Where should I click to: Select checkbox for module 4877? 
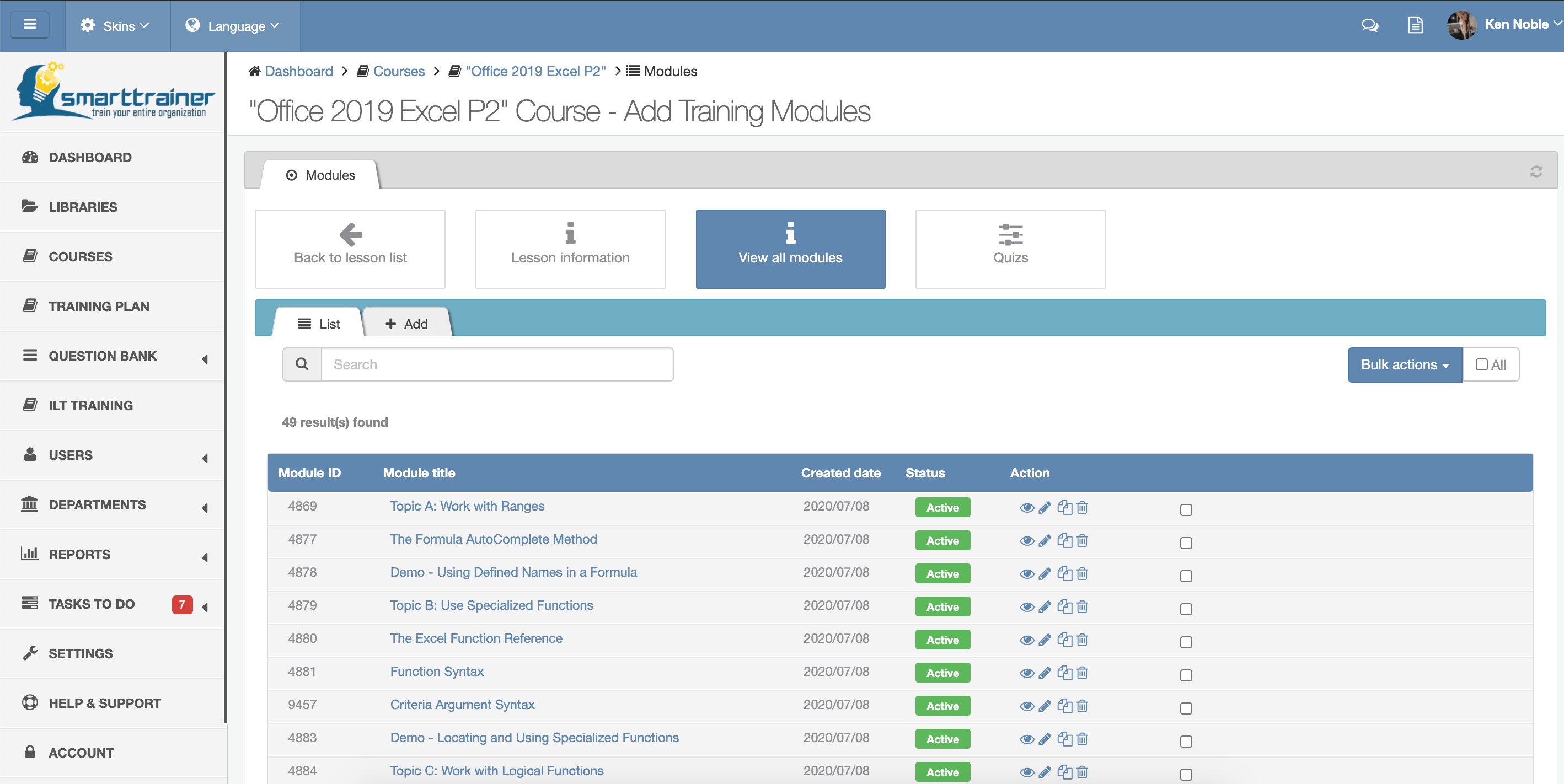coord(1186,543)
